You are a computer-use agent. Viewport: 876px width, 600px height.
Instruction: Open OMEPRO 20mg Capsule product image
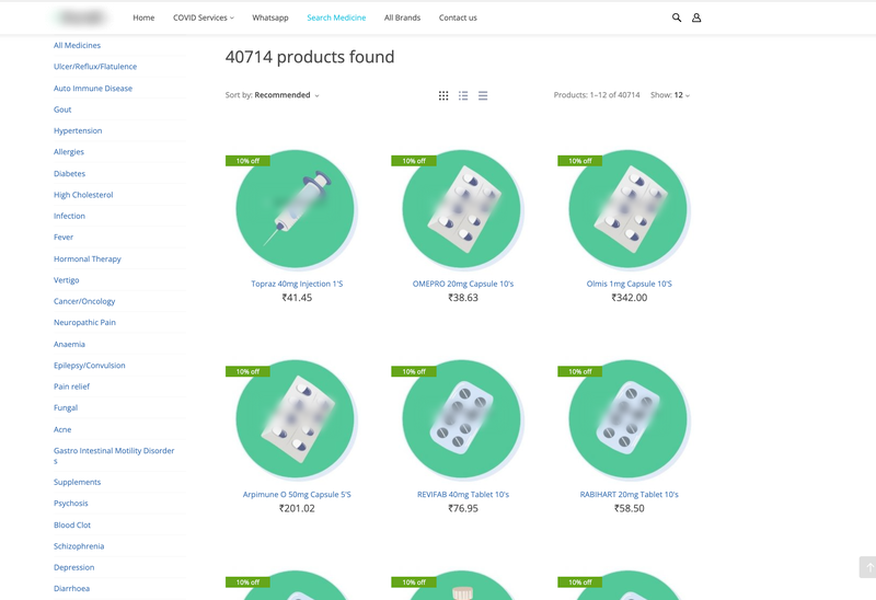[x=461, y=209]
